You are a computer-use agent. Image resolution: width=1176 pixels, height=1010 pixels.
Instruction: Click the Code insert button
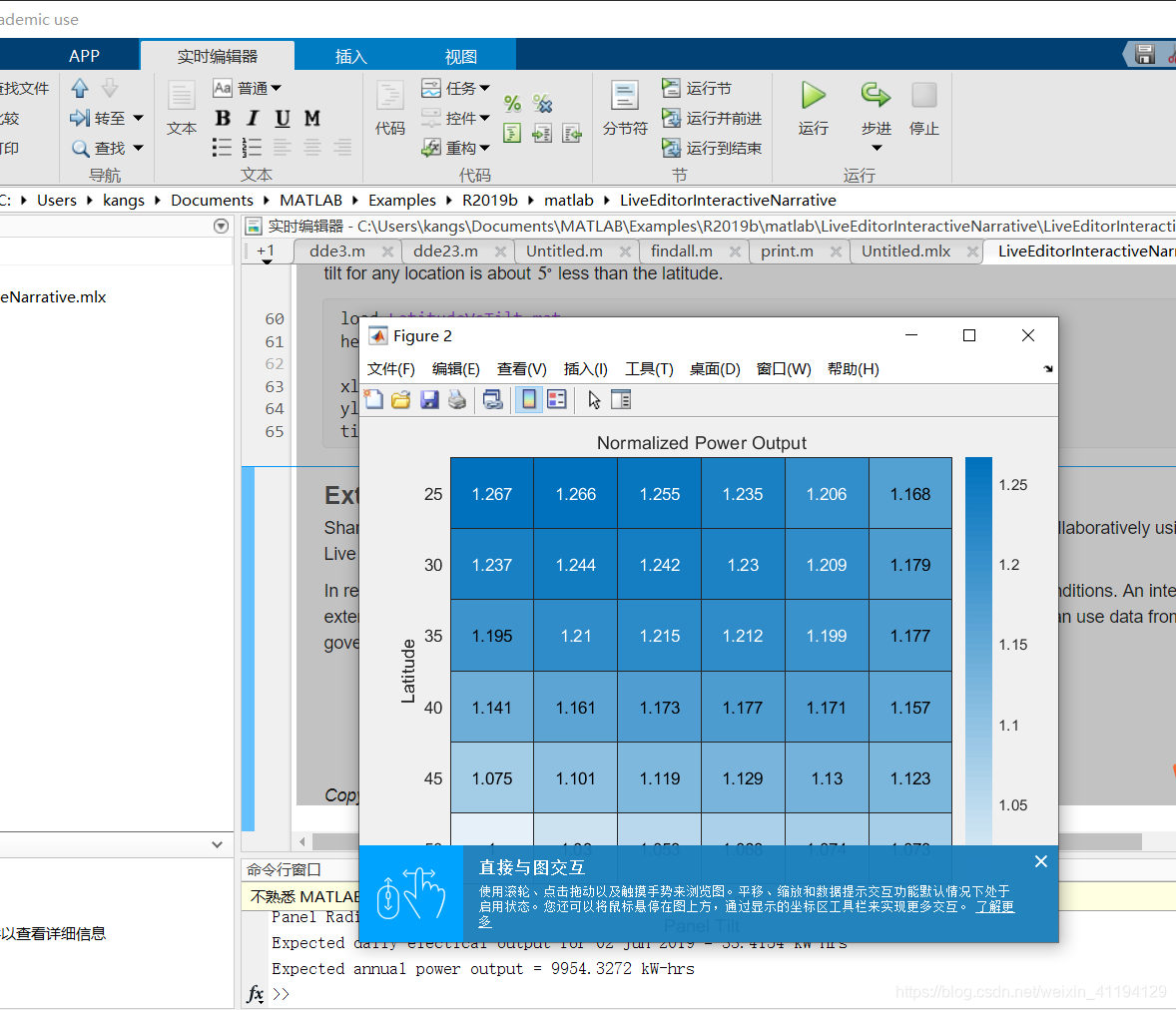coord(390,108)
